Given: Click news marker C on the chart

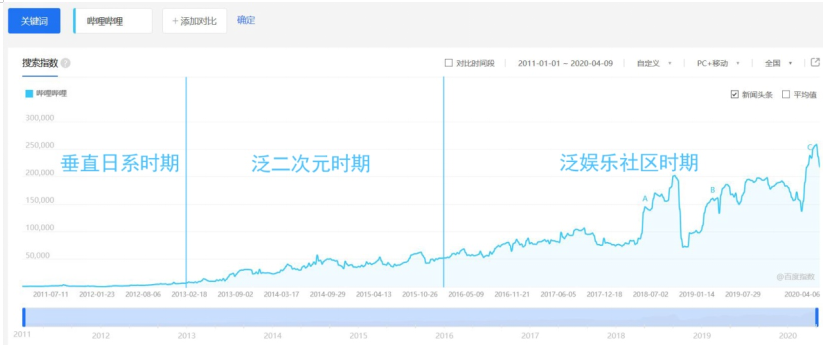Looking at the screenshot, I should [809, 146].
